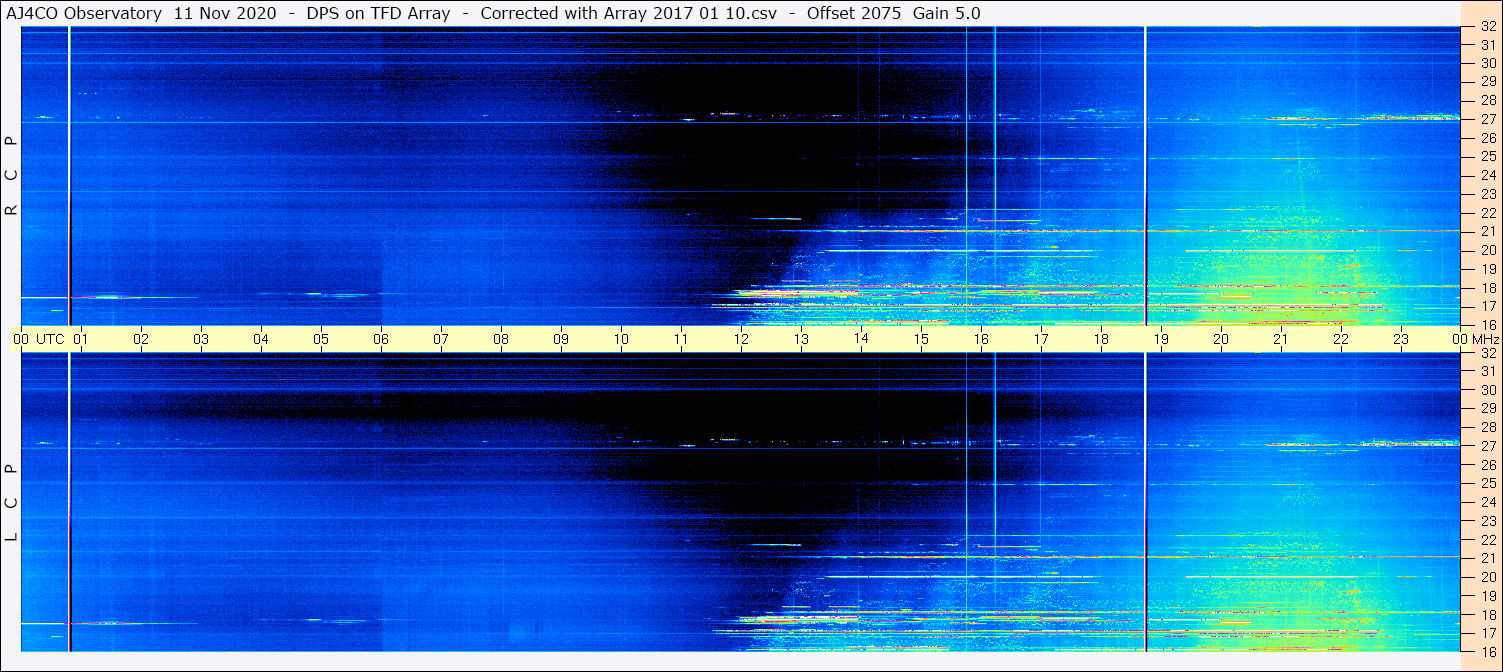Select the 25 MHz label in LCP panel
1503x672 pixels.
[x=1486, y=483]
